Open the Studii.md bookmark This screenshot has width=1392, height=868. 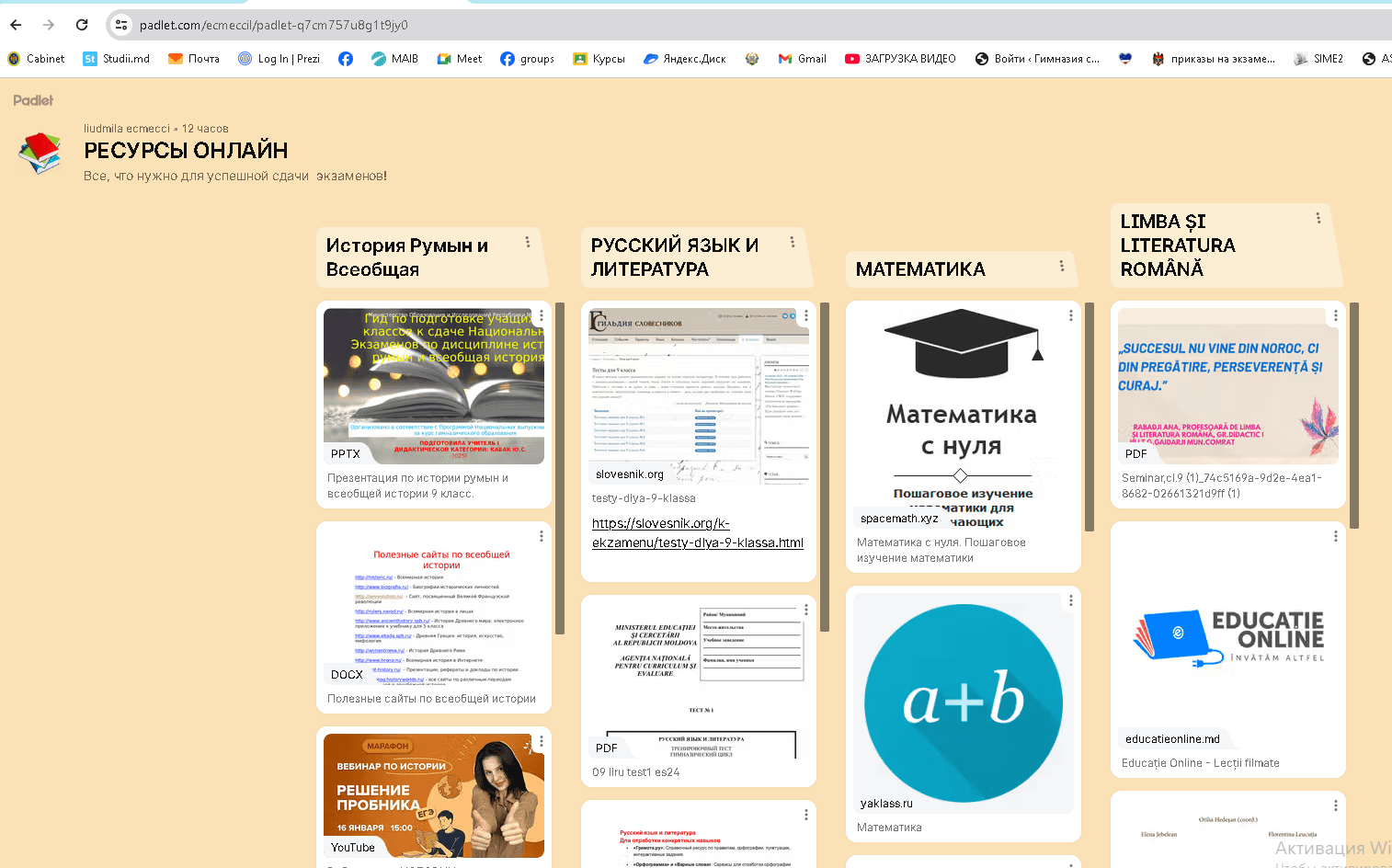tap(116, 59)
